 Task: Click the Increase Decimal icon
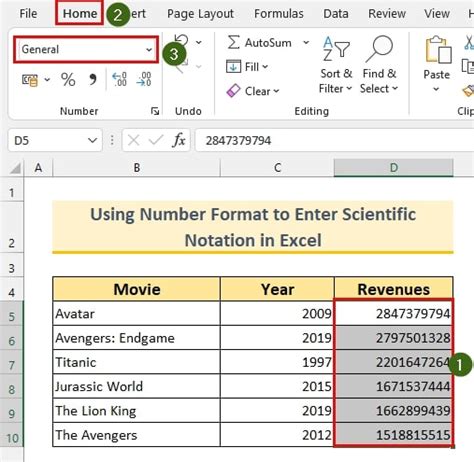[x=119, y=80]
